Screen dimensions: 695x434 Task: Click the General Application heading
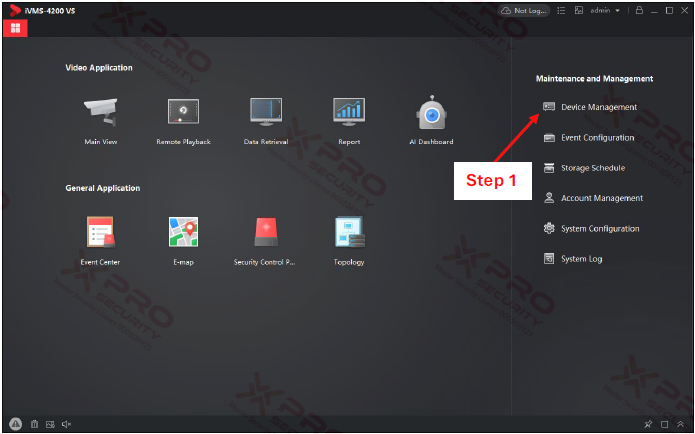(x=103, y=188)
